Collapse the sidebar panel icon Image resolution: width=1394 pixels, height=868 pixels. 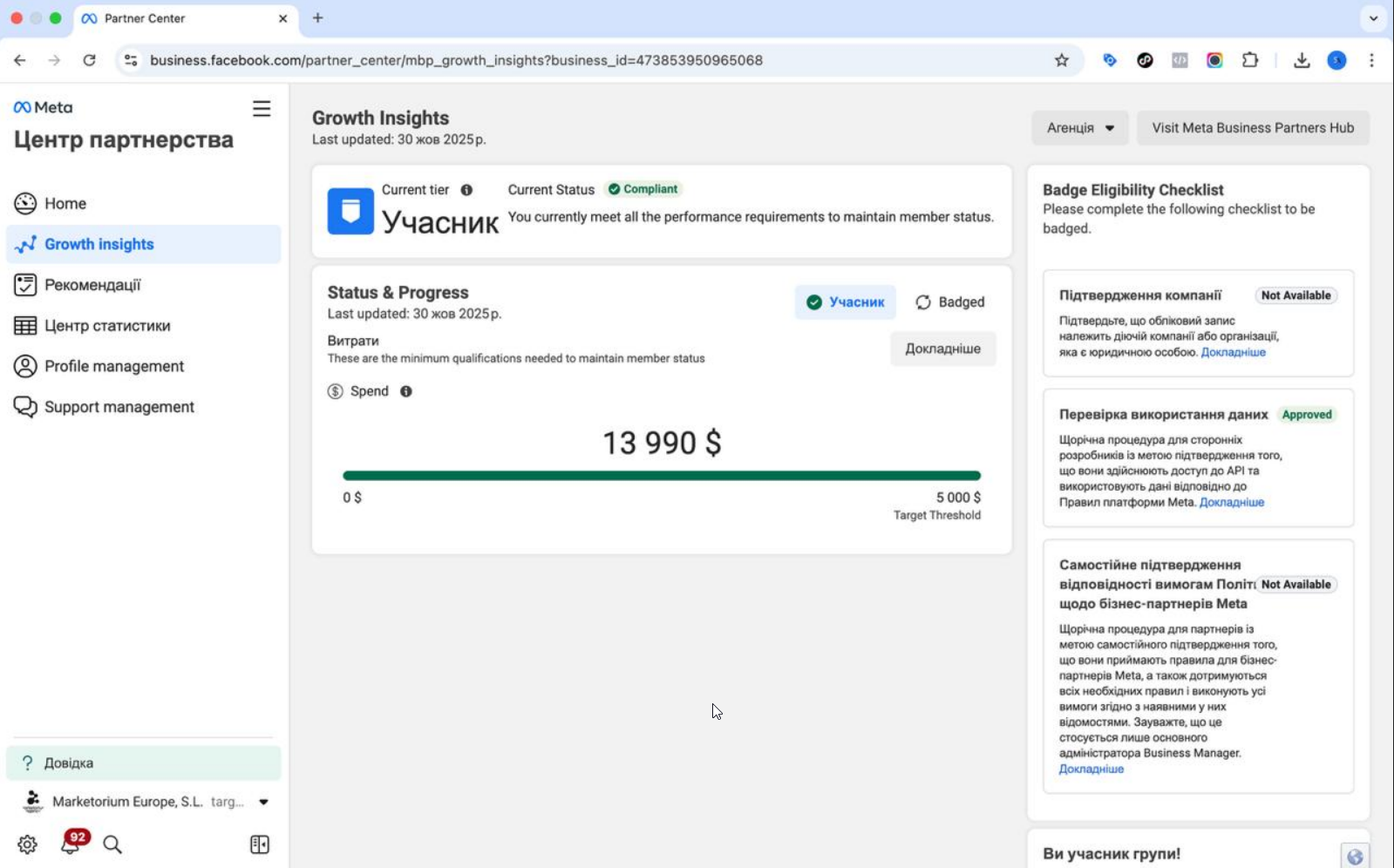[x=260, y=844]
